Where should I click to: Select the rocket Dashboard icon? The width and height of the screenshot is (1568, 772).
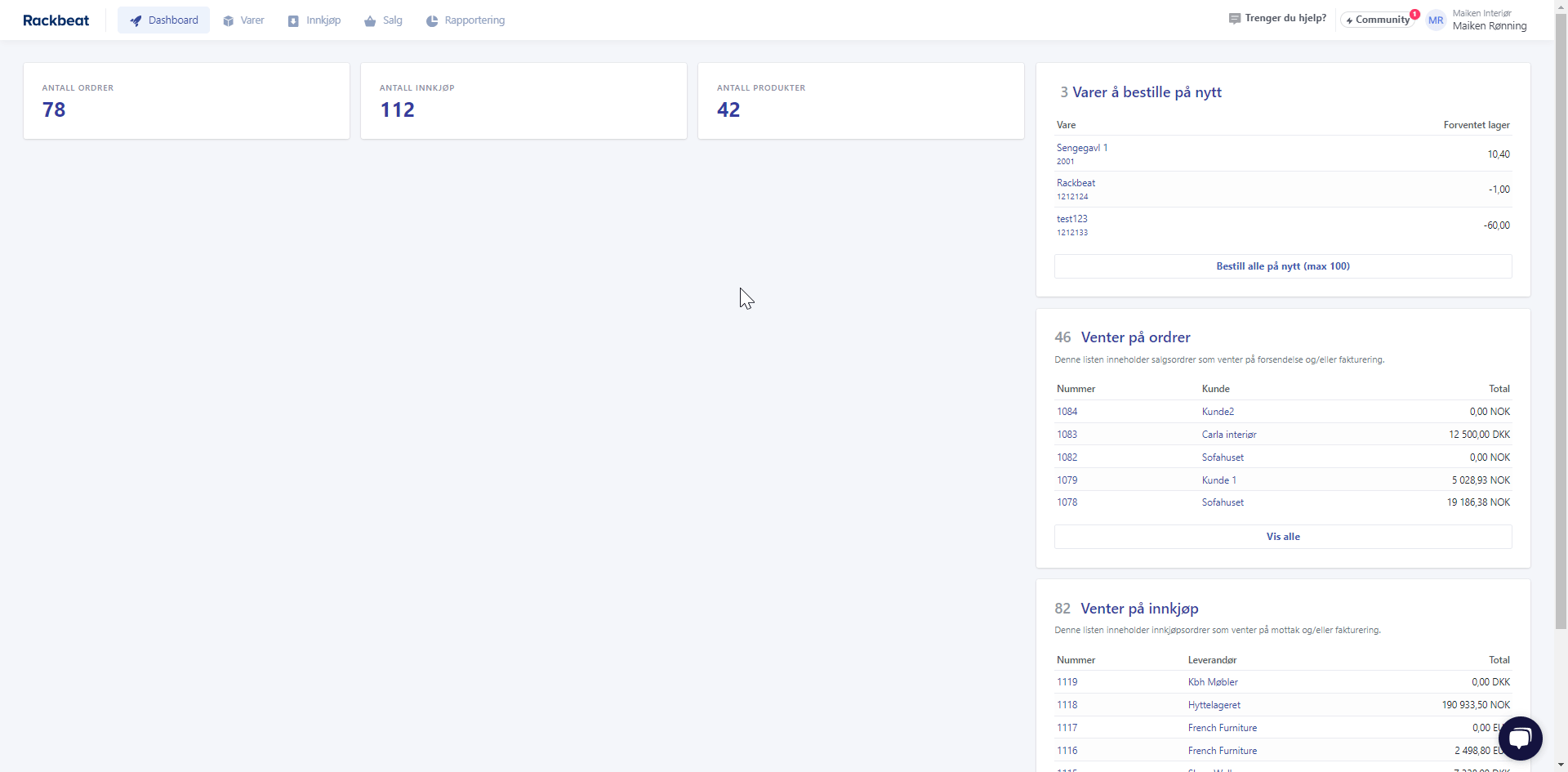click(136, 20)
